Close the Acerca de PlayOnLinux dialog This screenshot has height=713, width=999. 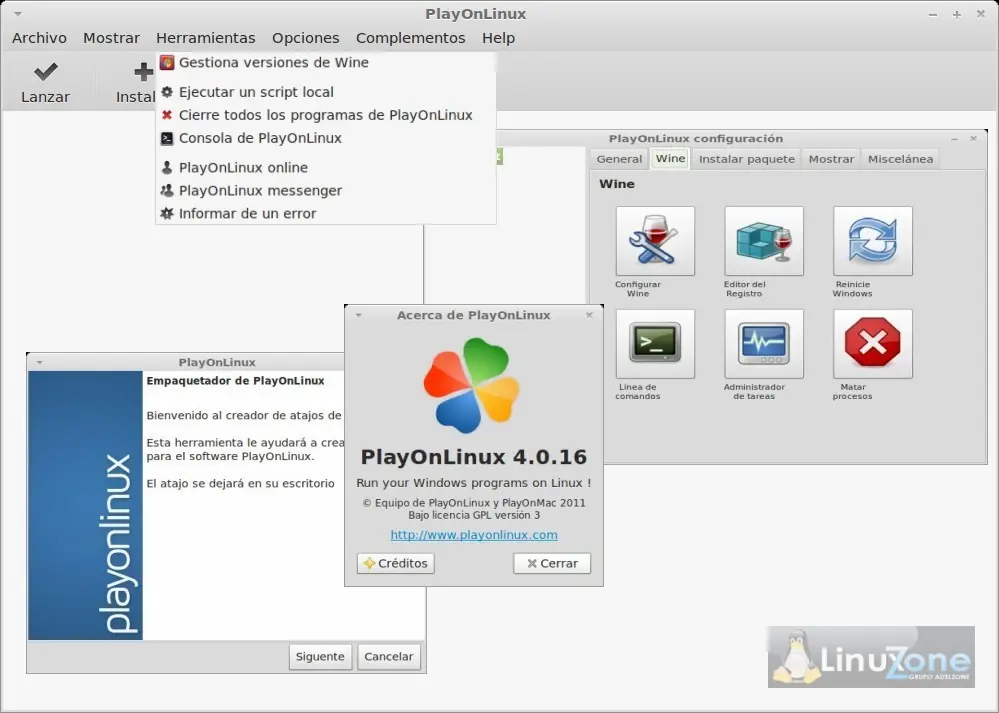point(589,315)
